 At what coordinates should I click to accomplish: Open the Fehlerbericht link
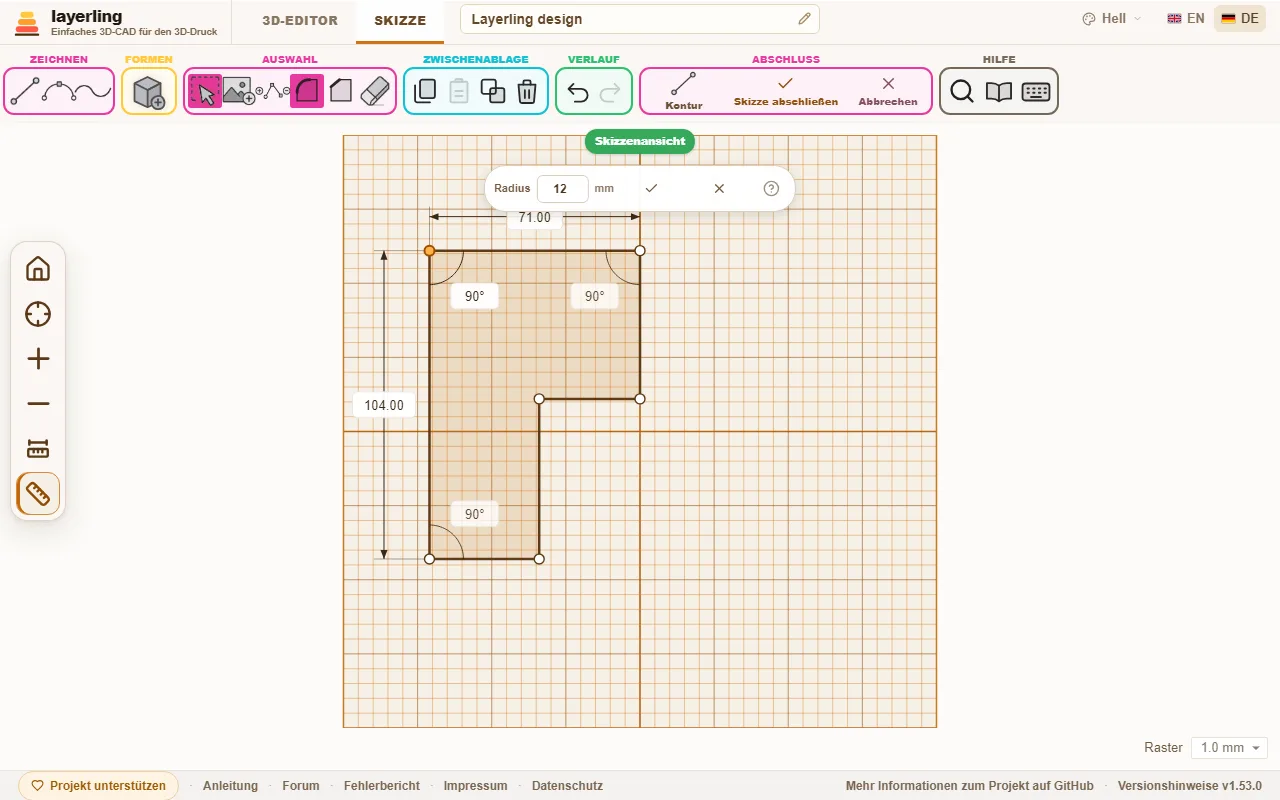pyautogui.click(x=382, y=786)
